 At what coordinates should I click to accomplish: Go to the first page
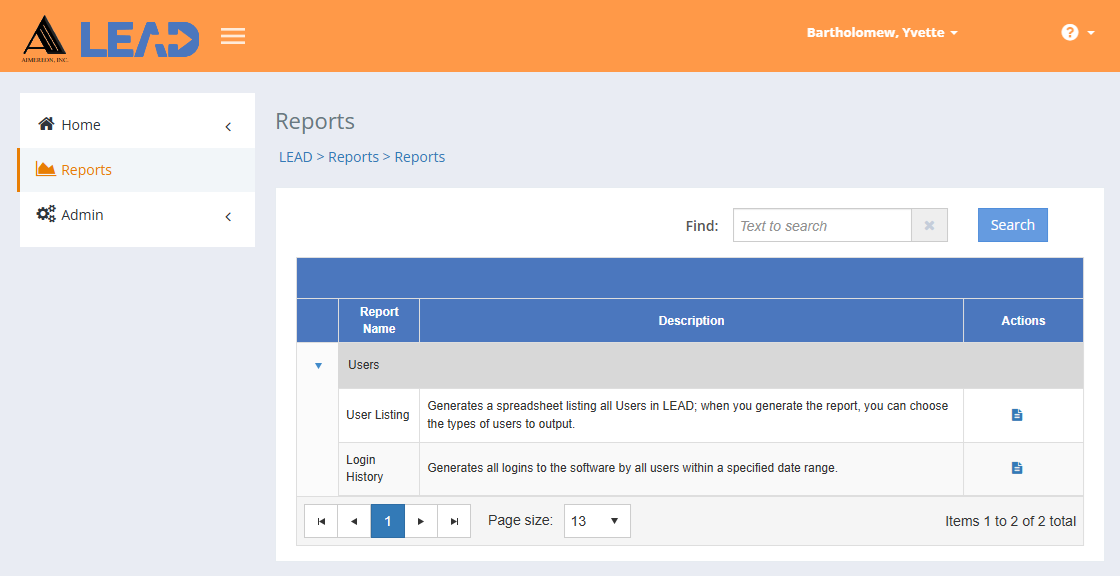pyautogui.click(x=321, y=521)
